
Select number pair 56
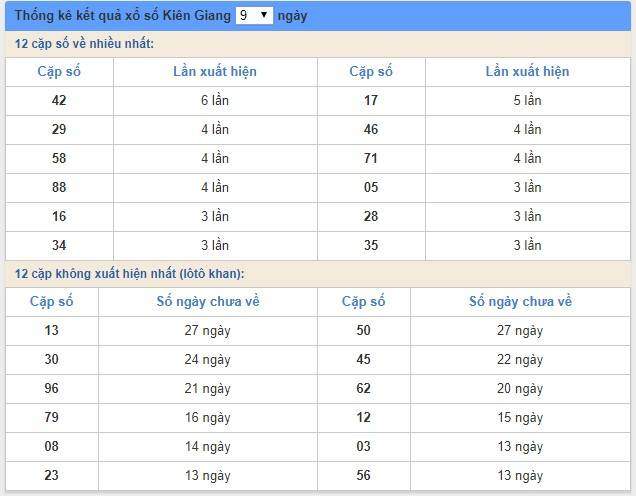[364, 476]
